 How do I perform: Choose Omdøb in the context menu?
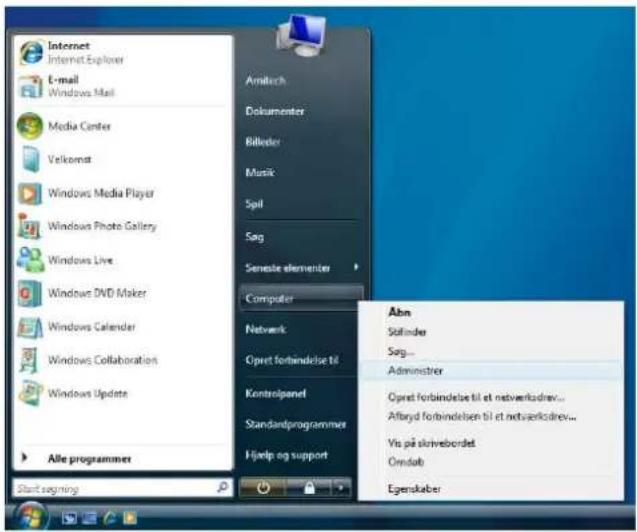tap(406, 462)
